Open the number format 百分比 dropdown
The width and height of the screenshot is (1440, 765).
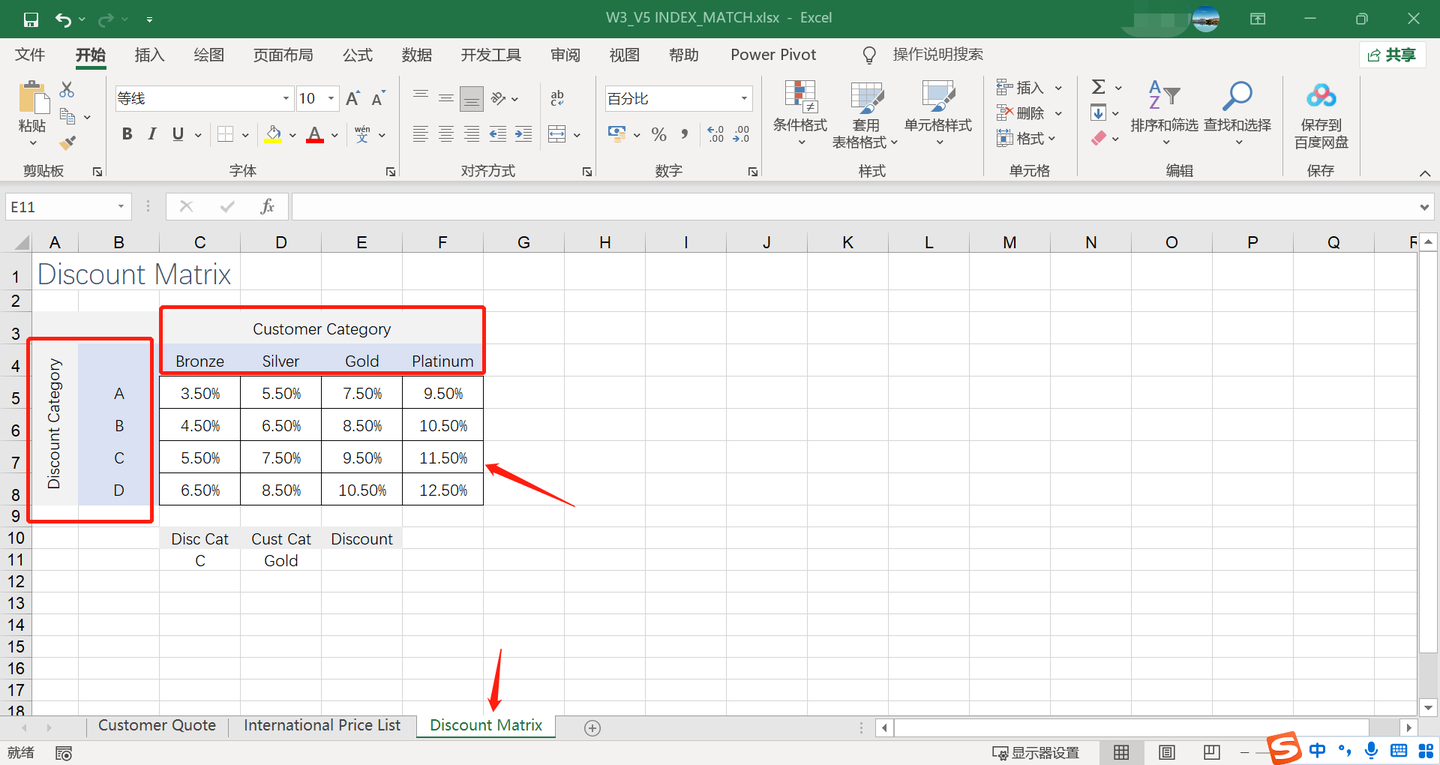click(x=744, y=98)
